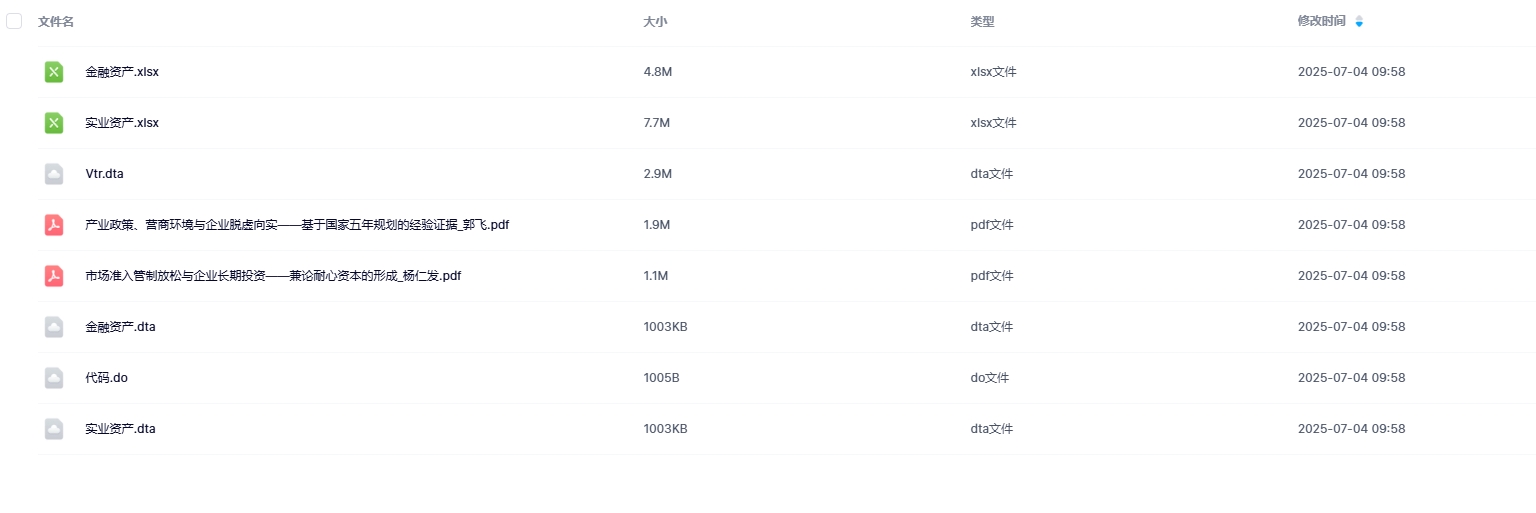Open 产业政策、营商环境与企业脱虚向实 PDF file
Image resolution: width=1536 pixels, height=513 pixels.
(x=297, y=225)
